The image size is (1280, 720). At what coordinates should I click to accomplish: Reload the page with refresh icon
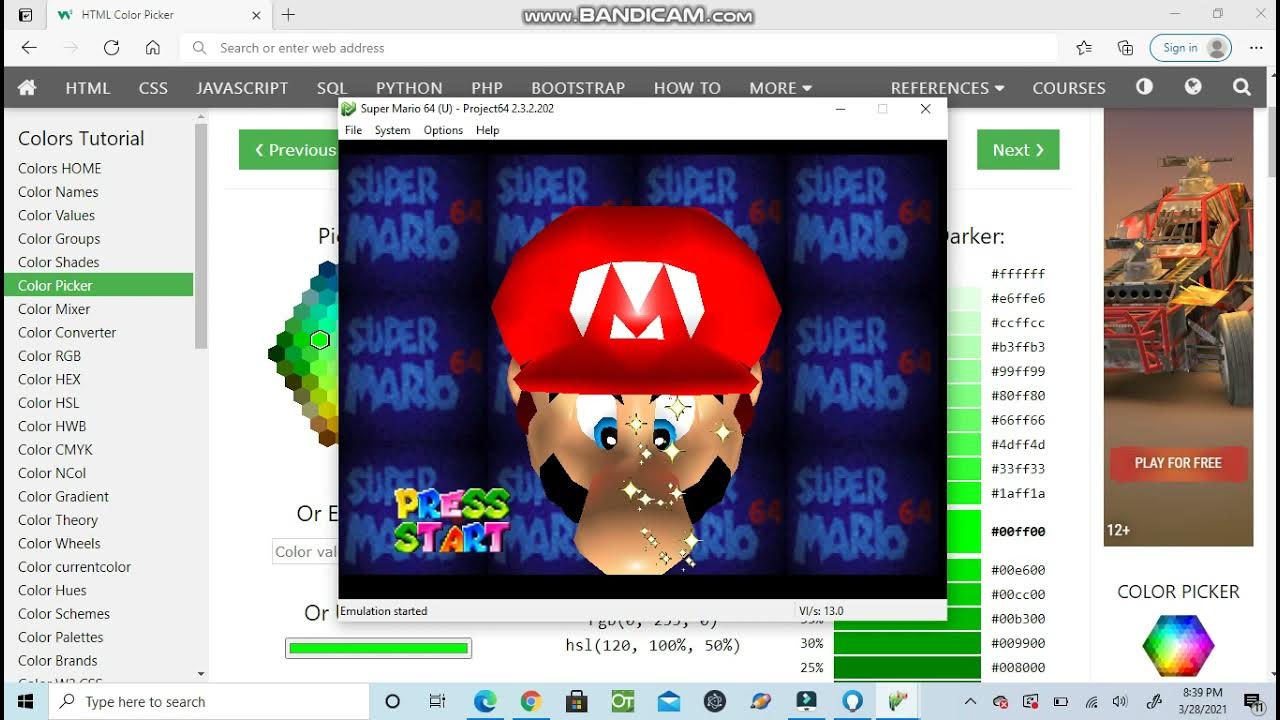(x=111, y=48)
